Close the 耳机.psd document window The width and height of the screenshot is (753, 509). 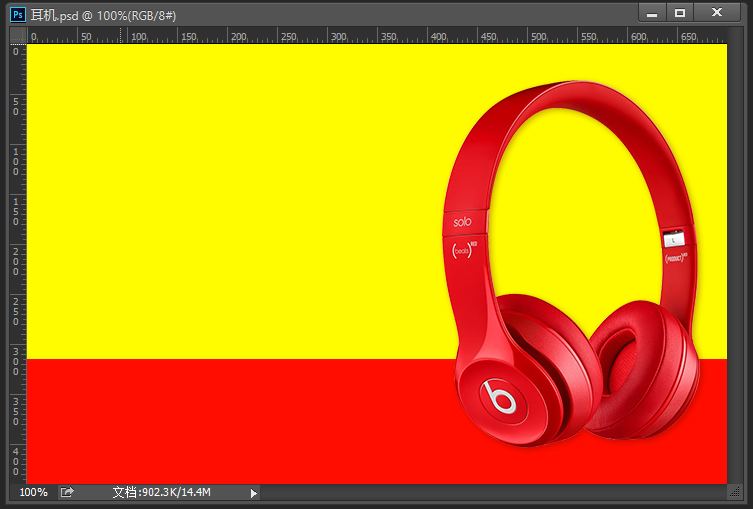coord(717,13)
